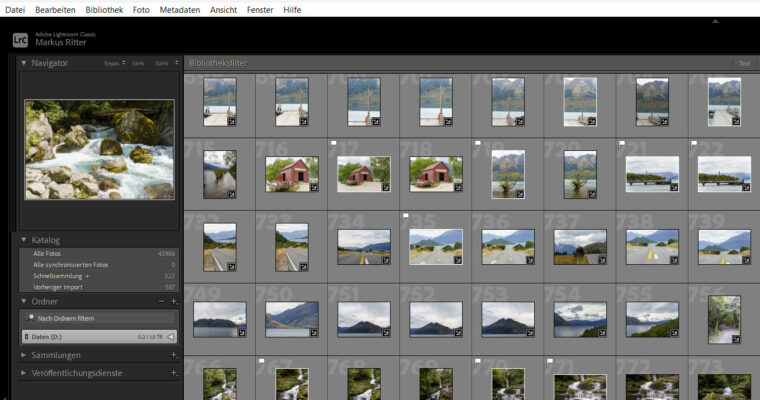The image size is (760, 400).
Task: Collapse the Navigator panel
Action: point(24,63)
